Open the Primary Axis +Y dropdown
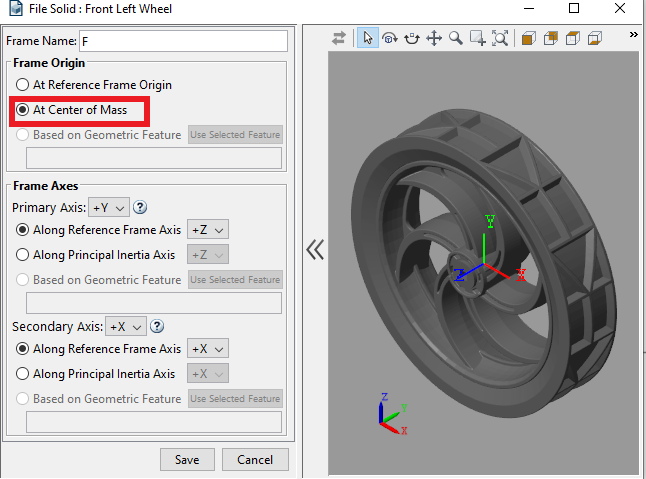Image resolution: width=646 pixels, height=479 pixels. tap(109, 208)
